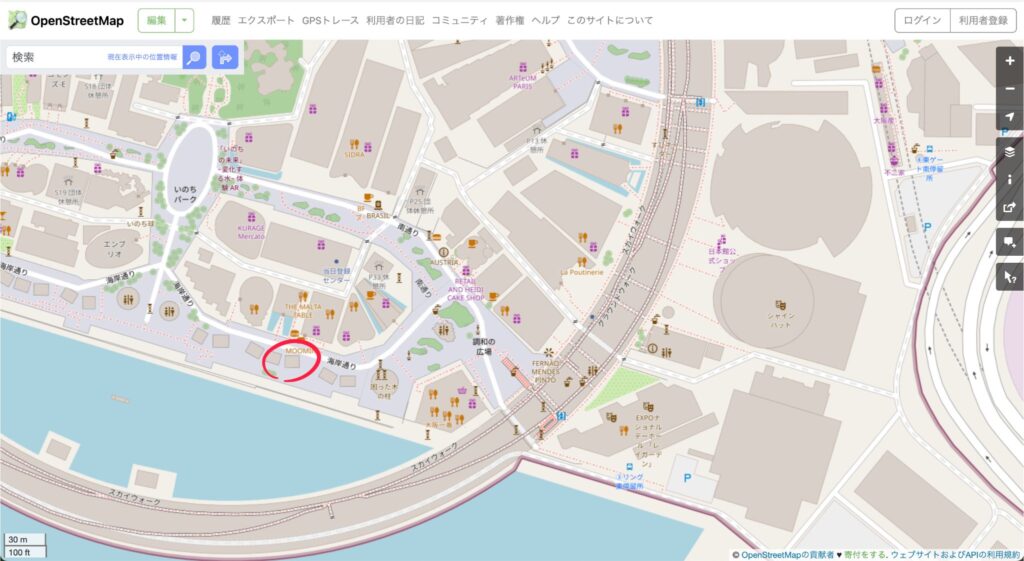1024x561 pixels.
Task: Click the 現在表示中の位置情報 link
Action: coord(142,57)
